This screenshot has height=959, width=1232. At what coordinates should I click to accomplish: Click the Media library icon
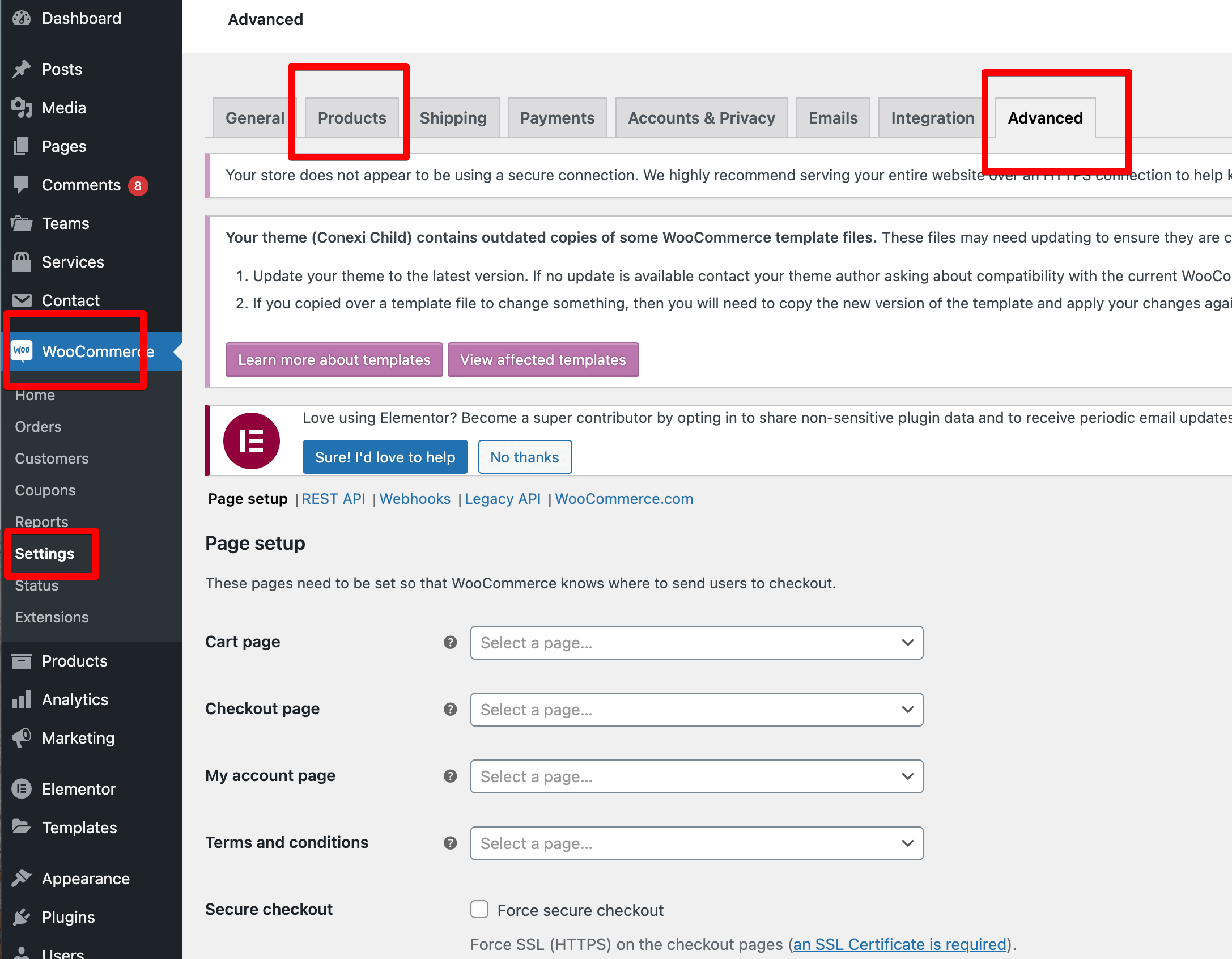[x=22, y=108]
